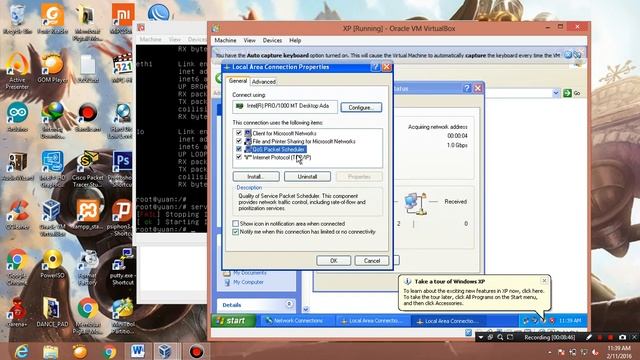Click the pencil draw icon on recording bar

(x=589, y=338)
